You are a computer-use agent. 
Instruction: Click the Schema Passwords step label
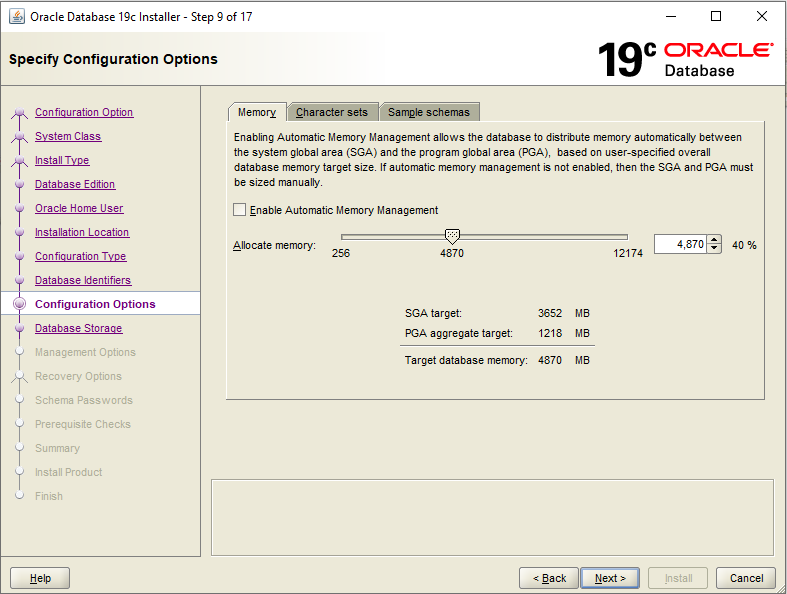(x=84, y=400)
